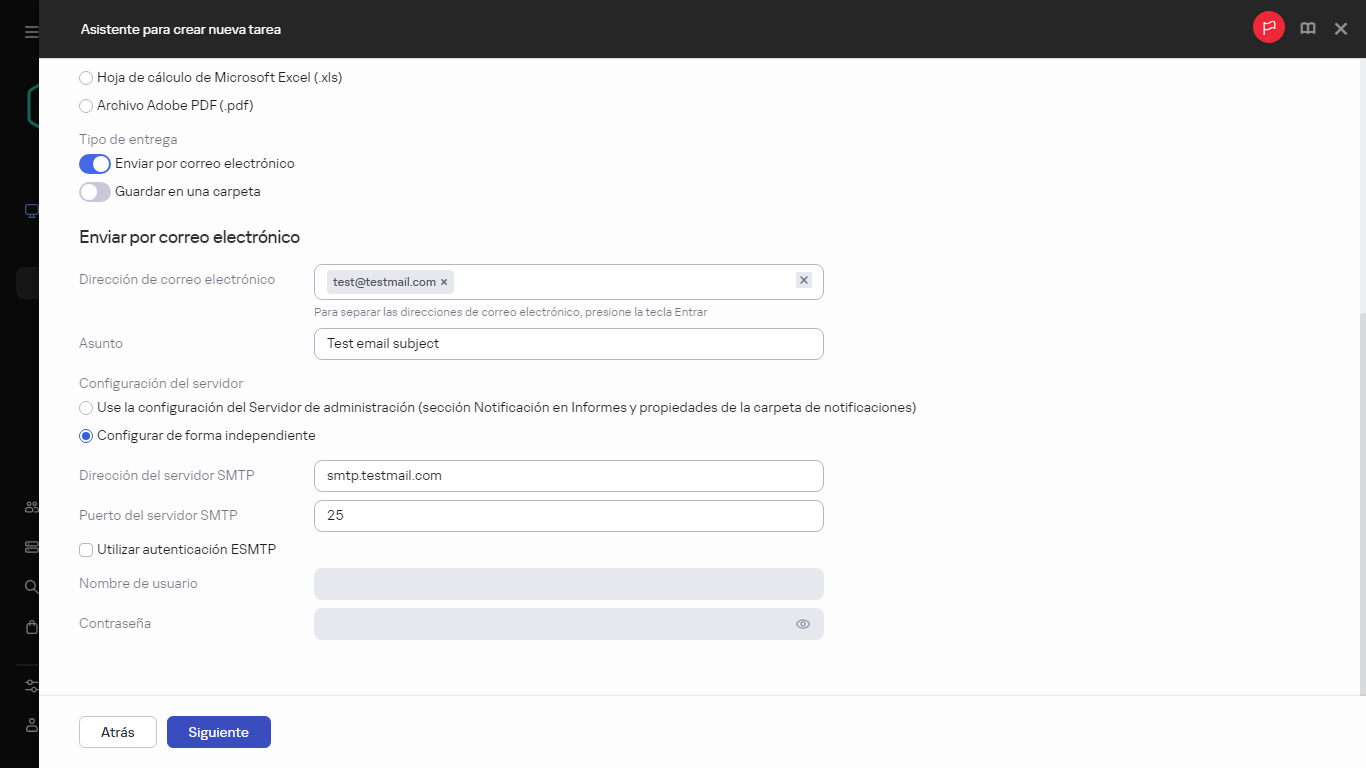
Task: Reveal the password with the eye icon
Action: (803, 623)
